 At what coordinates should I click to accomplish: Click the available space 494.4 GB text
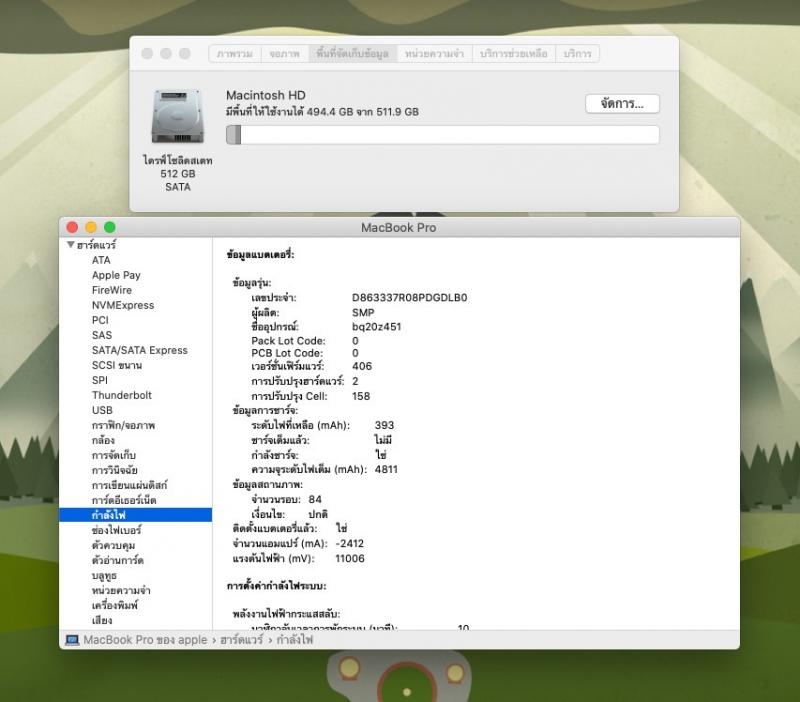coord(322,112)
